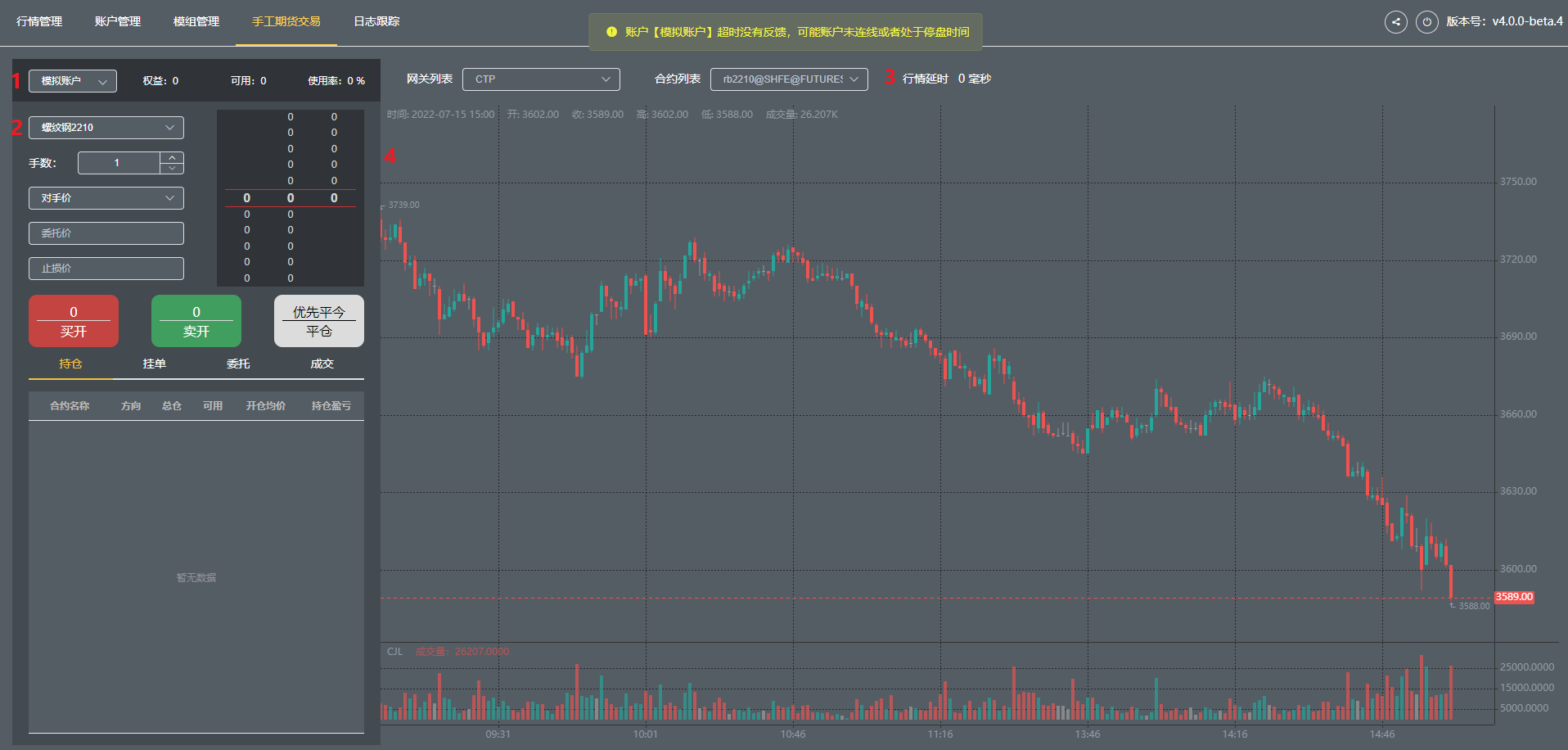
Task: Click the 总仓 column header
Action: 172,406
